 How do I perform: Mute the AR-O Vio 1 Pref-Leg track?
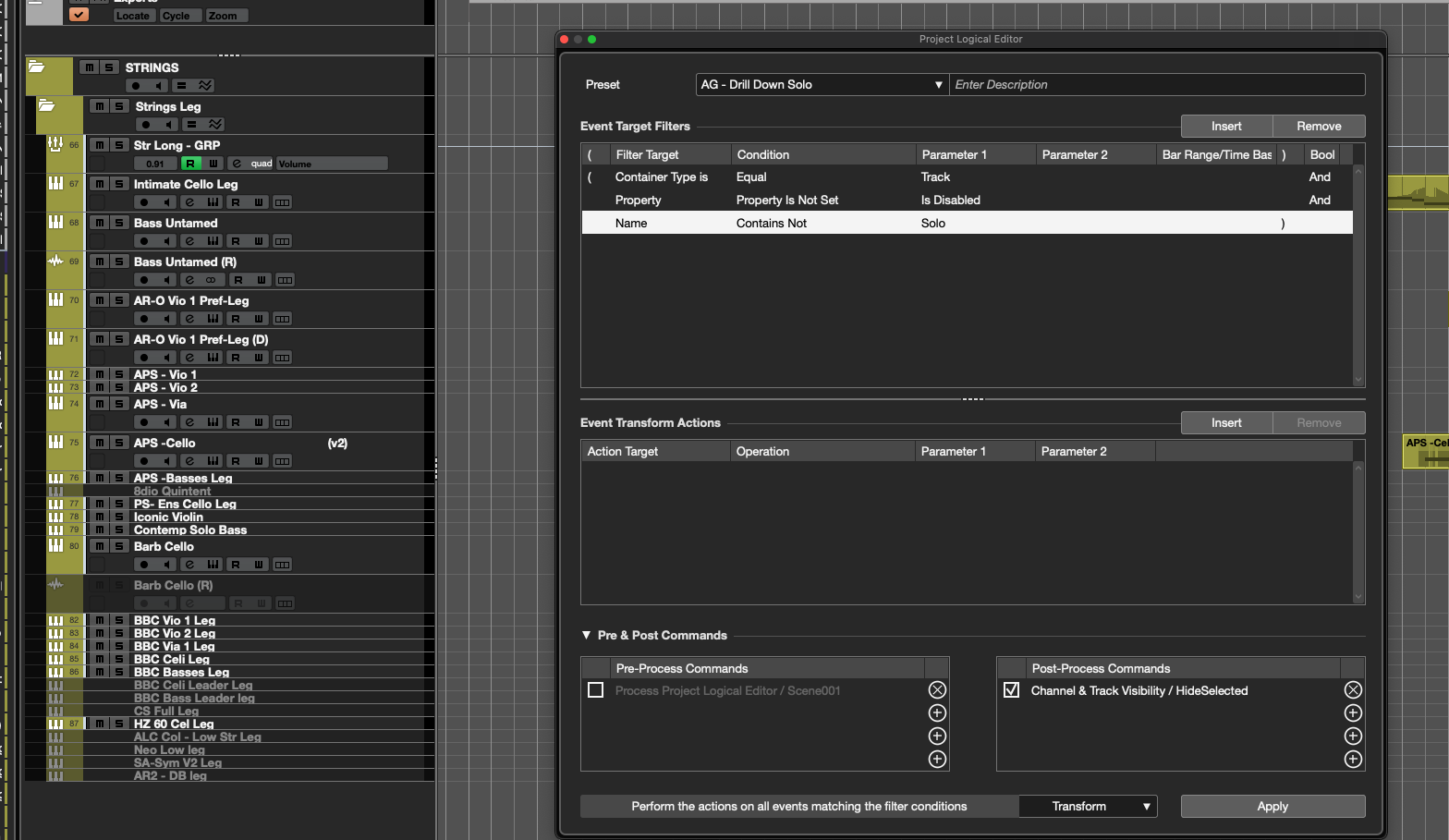pyautogui.click(x=100, y=300)
